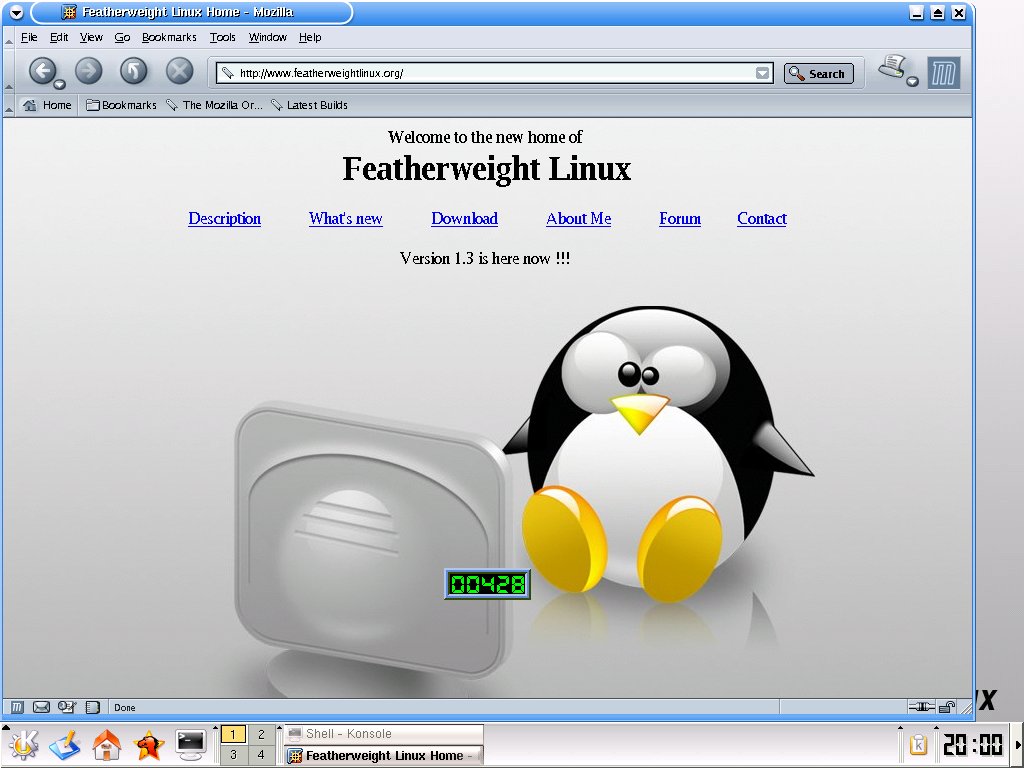Image resolution: width=1024 pixels, height=768 pixels.
Task: Launch the pencil desktop icon in panel
Action: pos(64,745)
